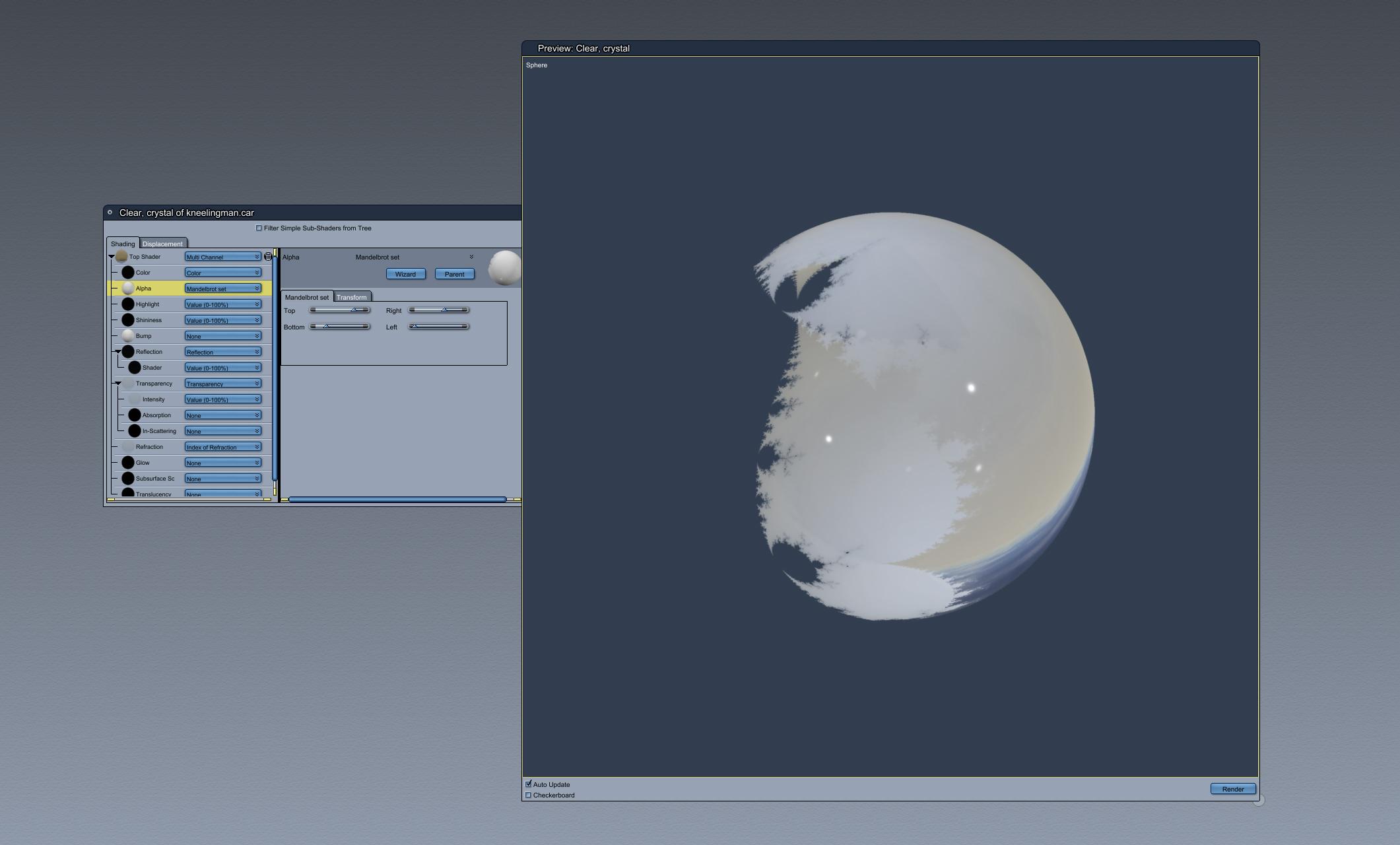The width and height of the screenshot is (1400, 845).
Task: Click the white Bump channel sphere icon
Action: pyautogui.click(x=128, y=336)
